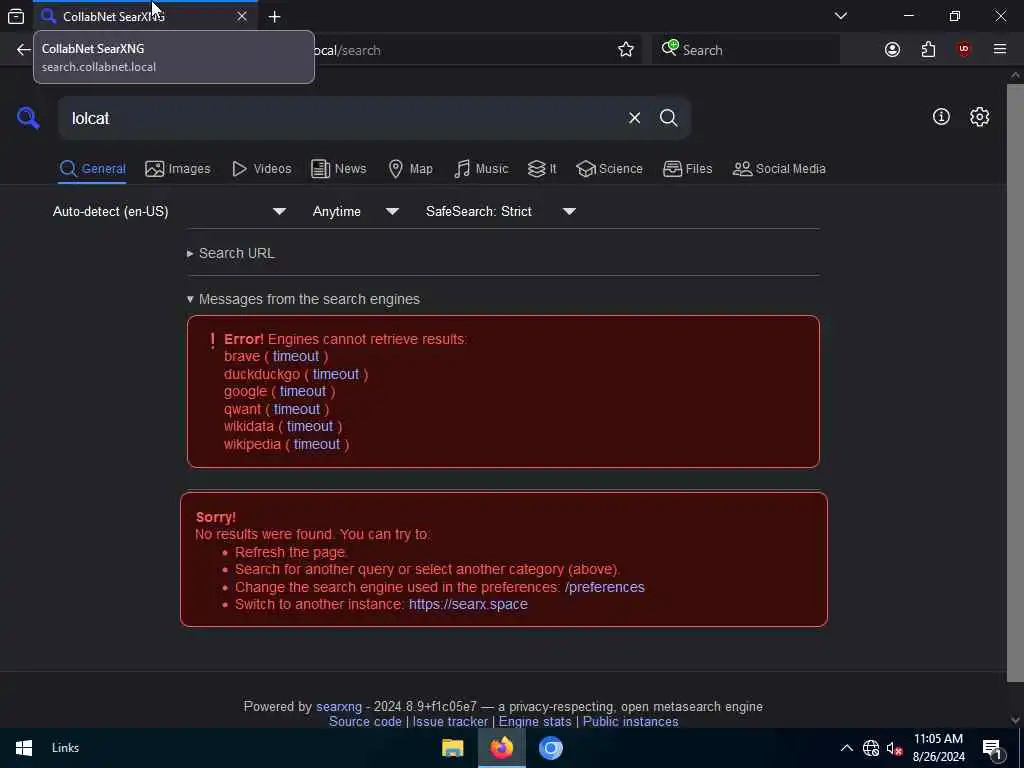Switch to Science category

click(609, 169)
